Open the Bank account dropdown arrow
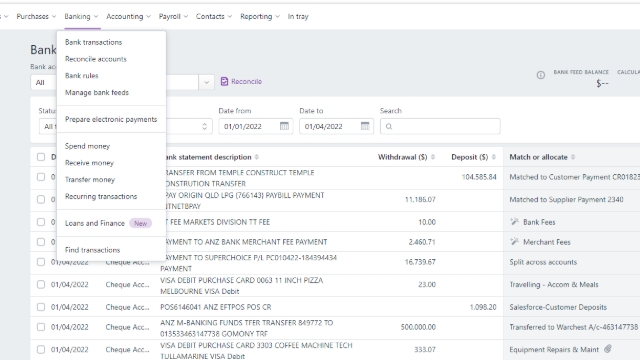Viewport: 640px width, 360px height. pyautogui.click(x=207, y=82)
